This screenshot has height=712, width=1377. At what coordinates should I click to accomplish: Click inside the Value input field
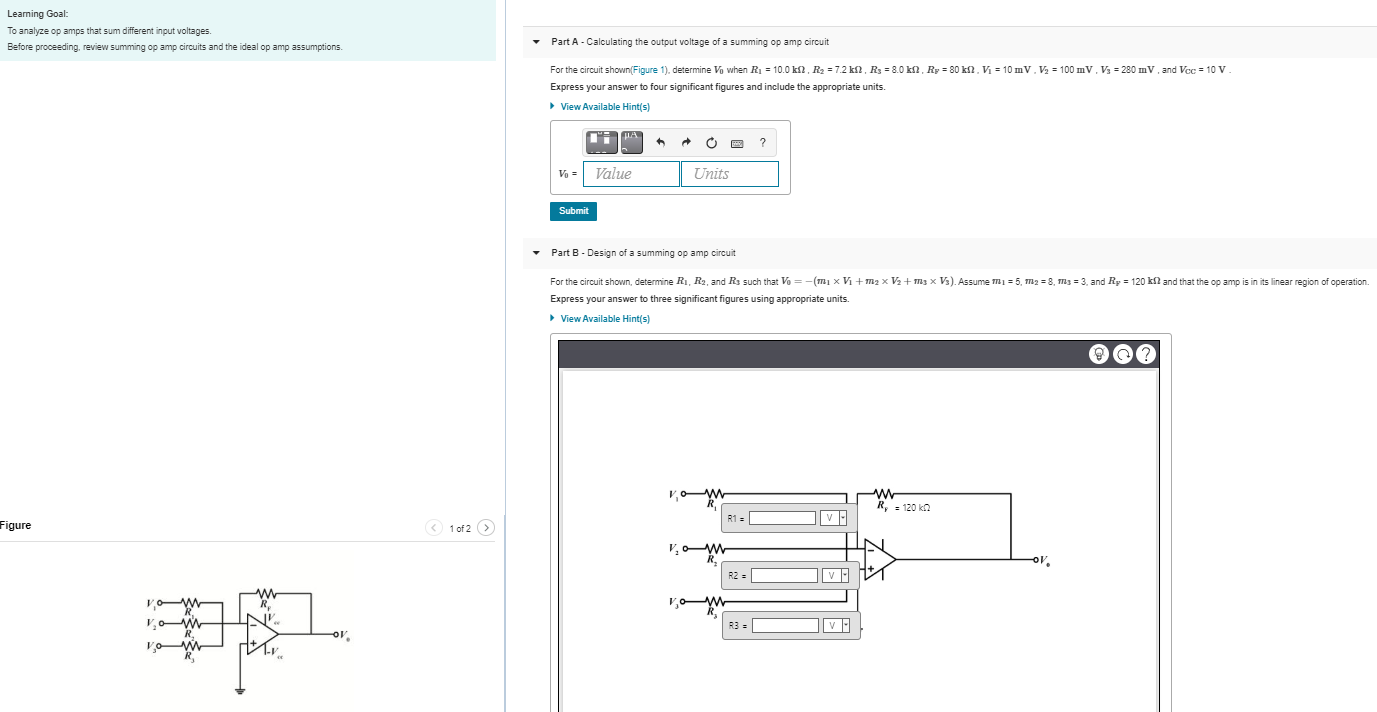pos(630,173)
